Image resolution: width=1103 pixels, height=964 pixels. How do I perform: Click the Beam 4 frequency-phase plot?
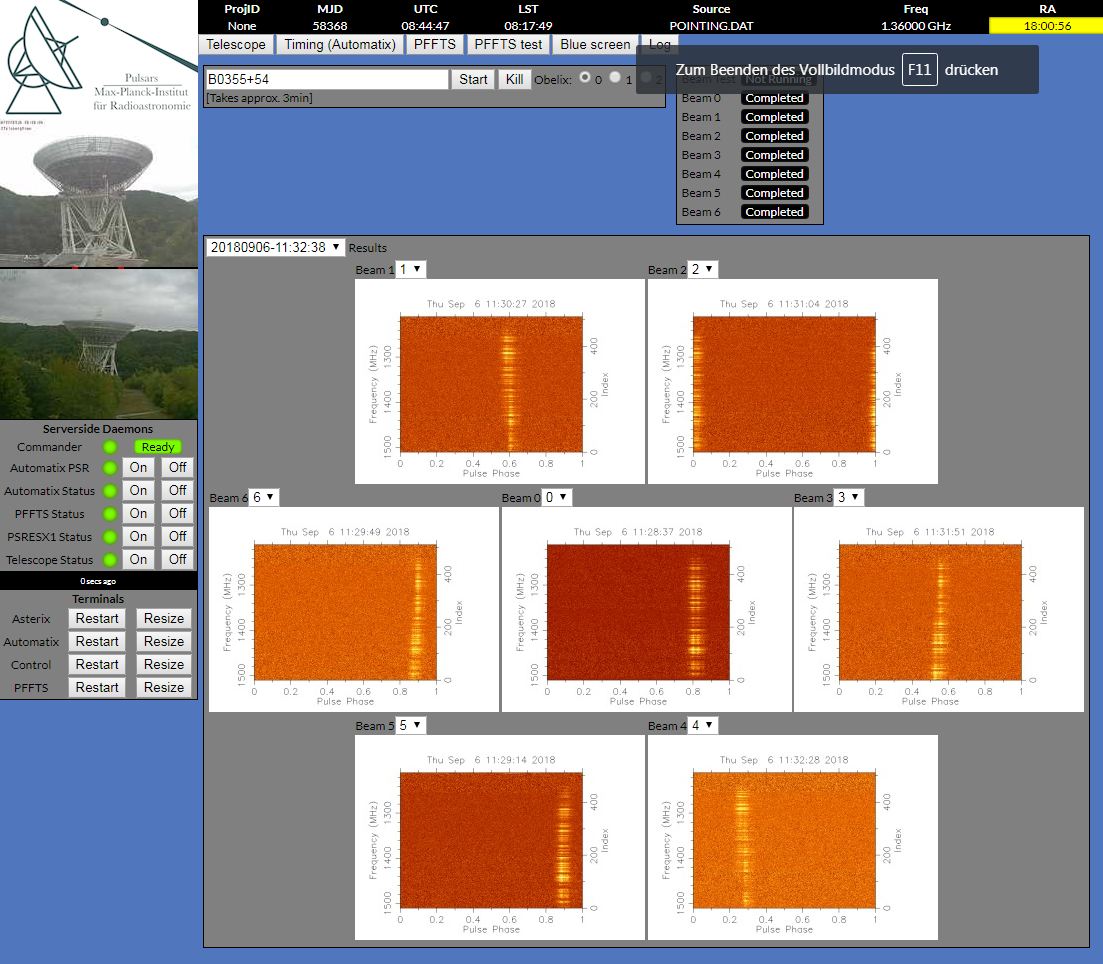(x=792, y=837)
